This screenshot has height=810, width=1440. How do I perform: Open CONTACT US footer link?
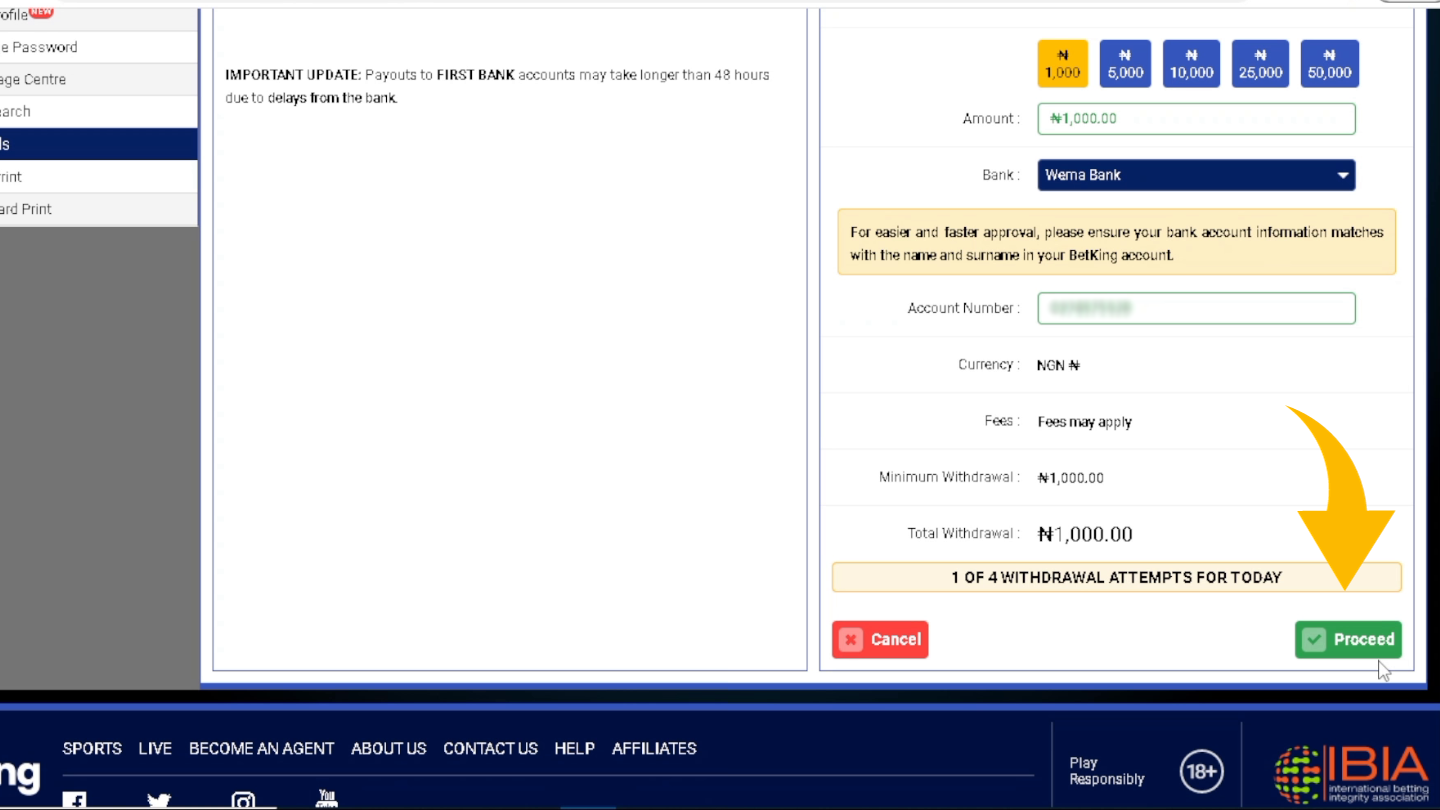490,749
